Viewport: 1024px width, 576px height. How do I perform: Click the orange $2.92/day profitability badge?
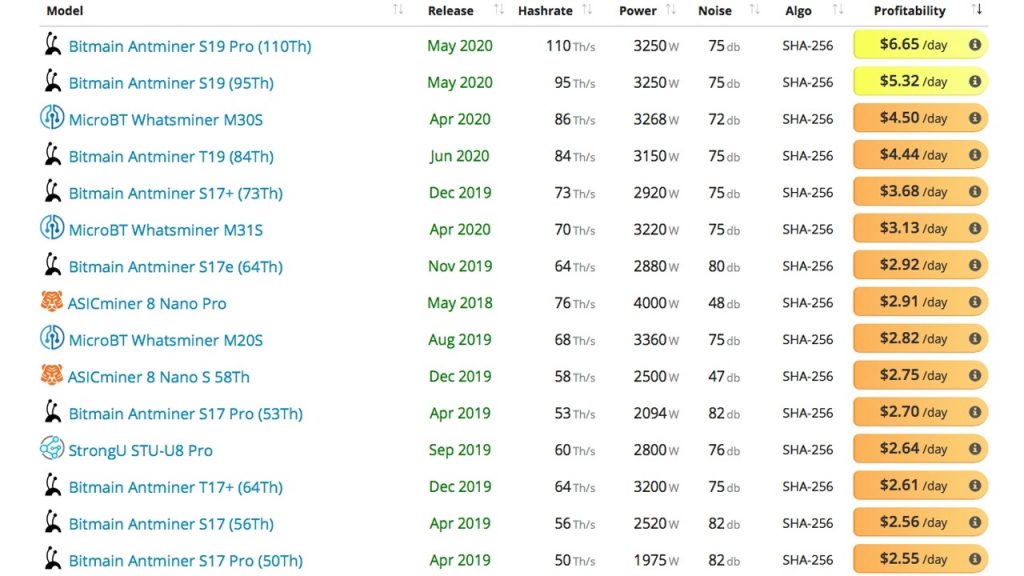[920, 265]
